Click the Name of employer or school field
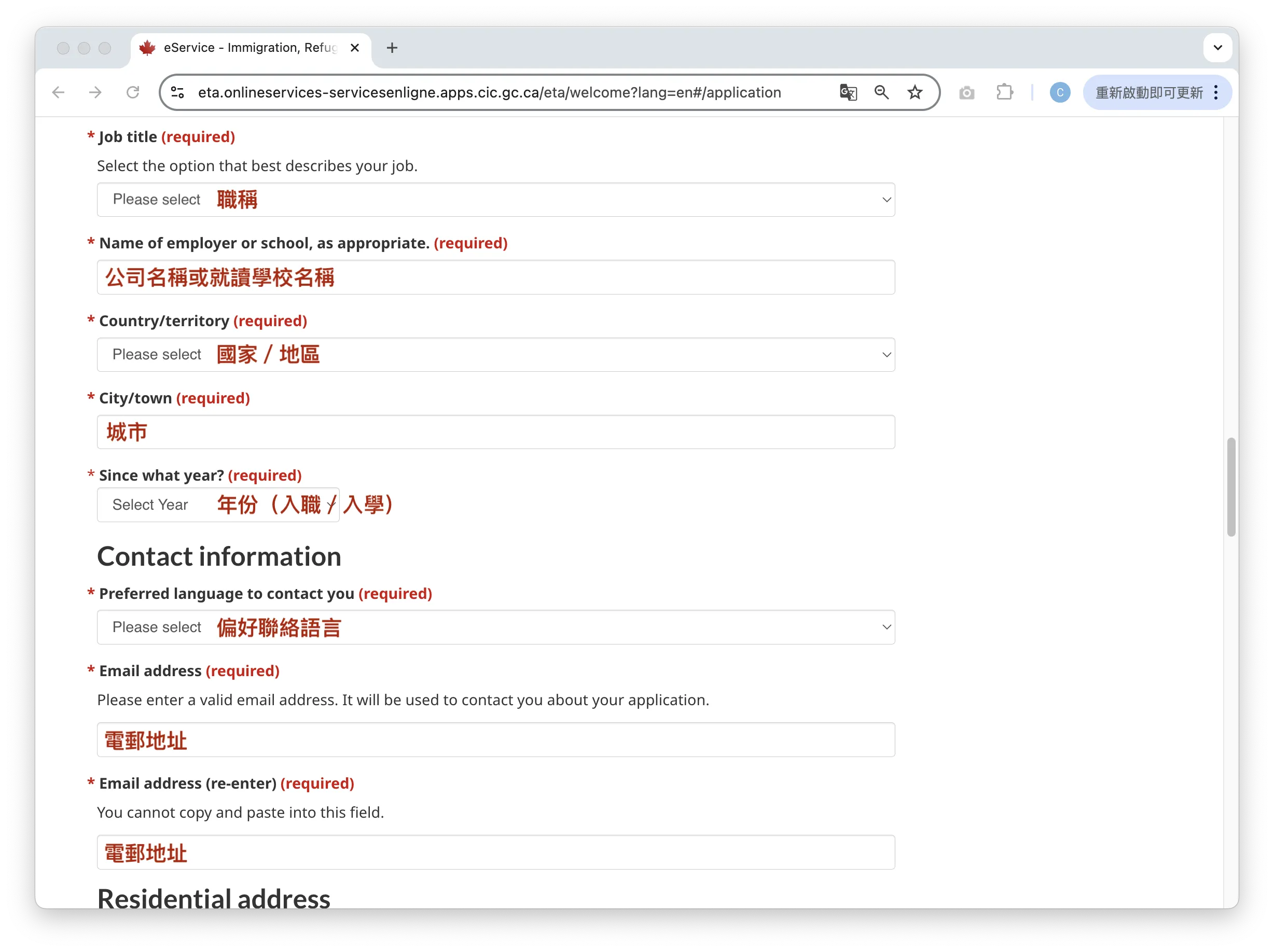Viewport: 1274px width, 952px height. (496, 277)
